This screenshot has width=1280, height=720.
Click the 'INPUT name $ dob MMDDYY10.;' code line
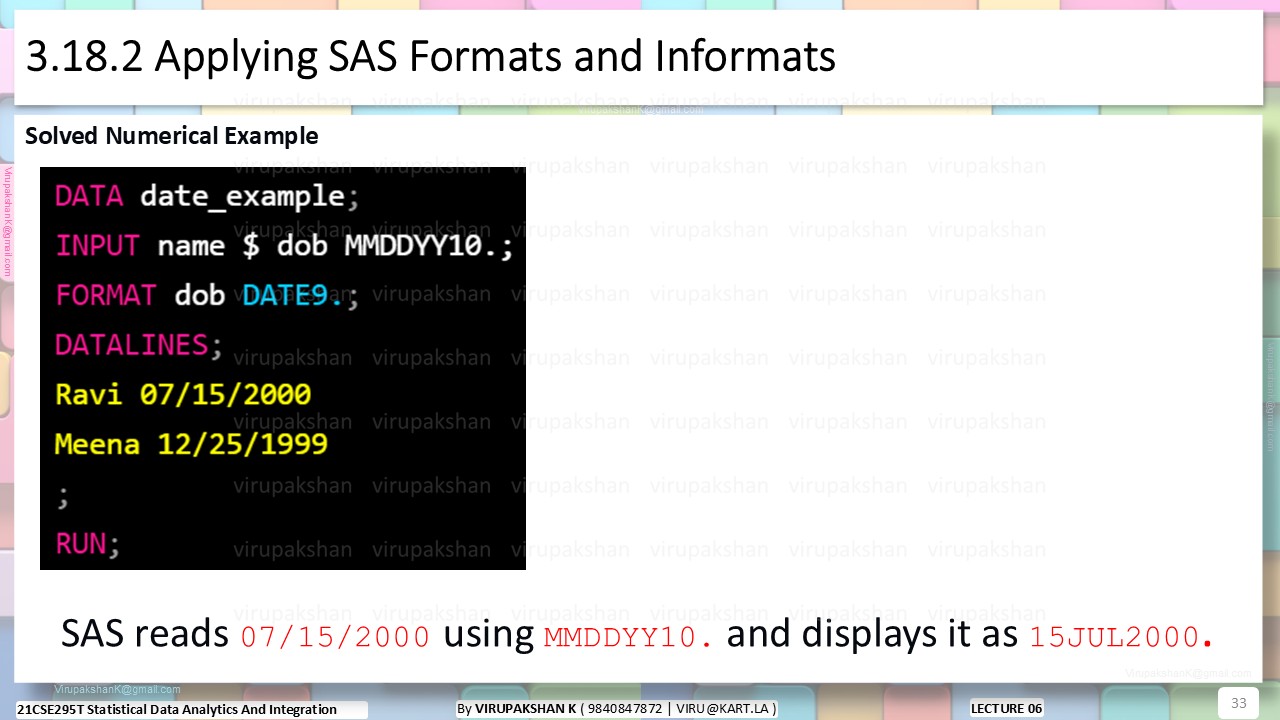coord(285,246)
